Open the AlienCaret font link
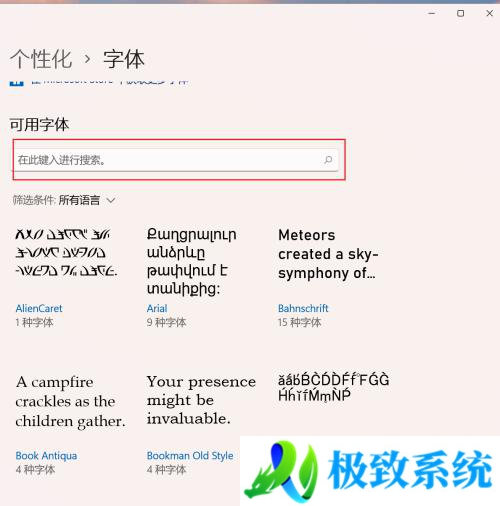 [x=39, y=308]
